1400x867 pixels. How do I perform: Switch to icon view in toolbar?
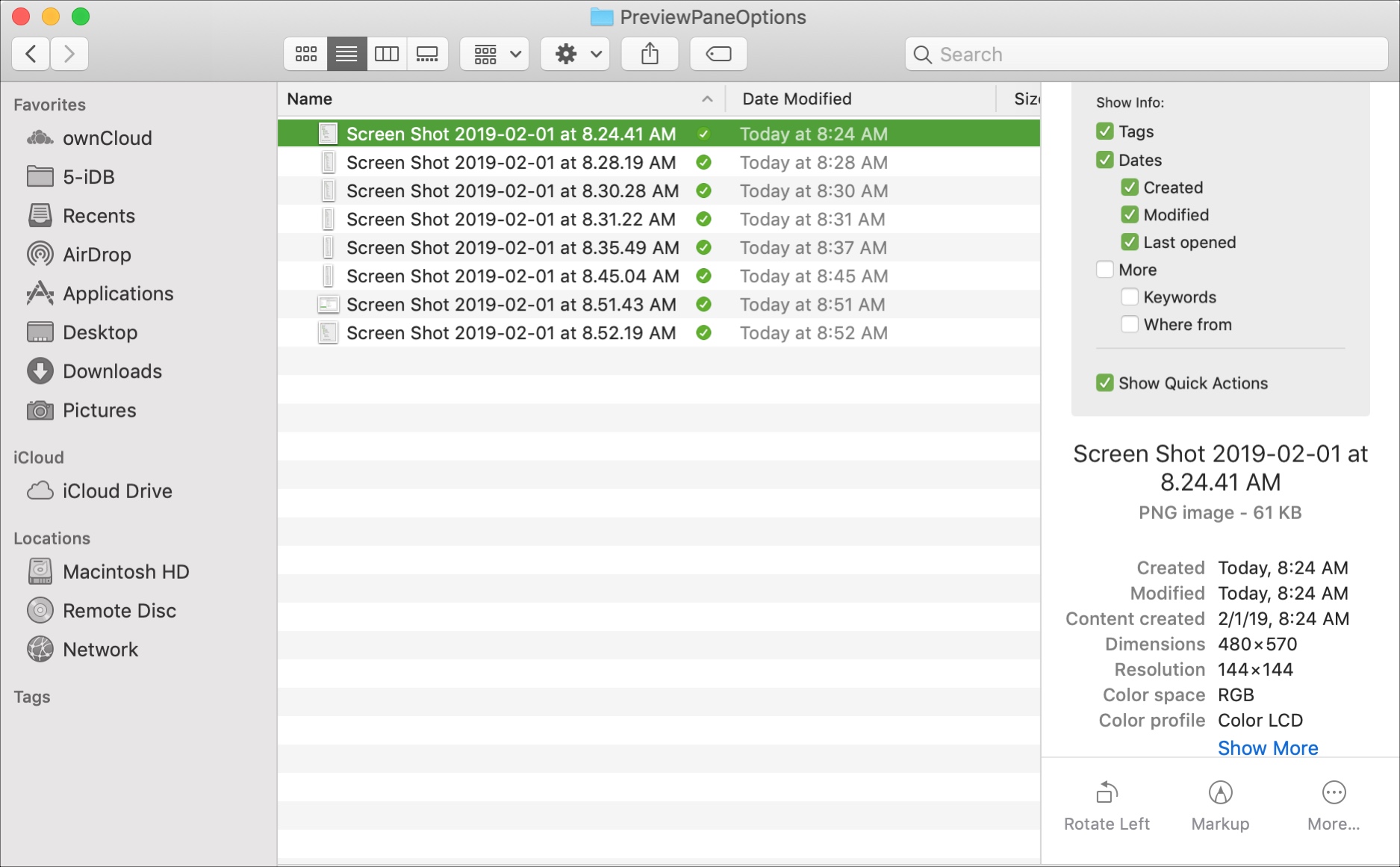(x=305, y=54)
